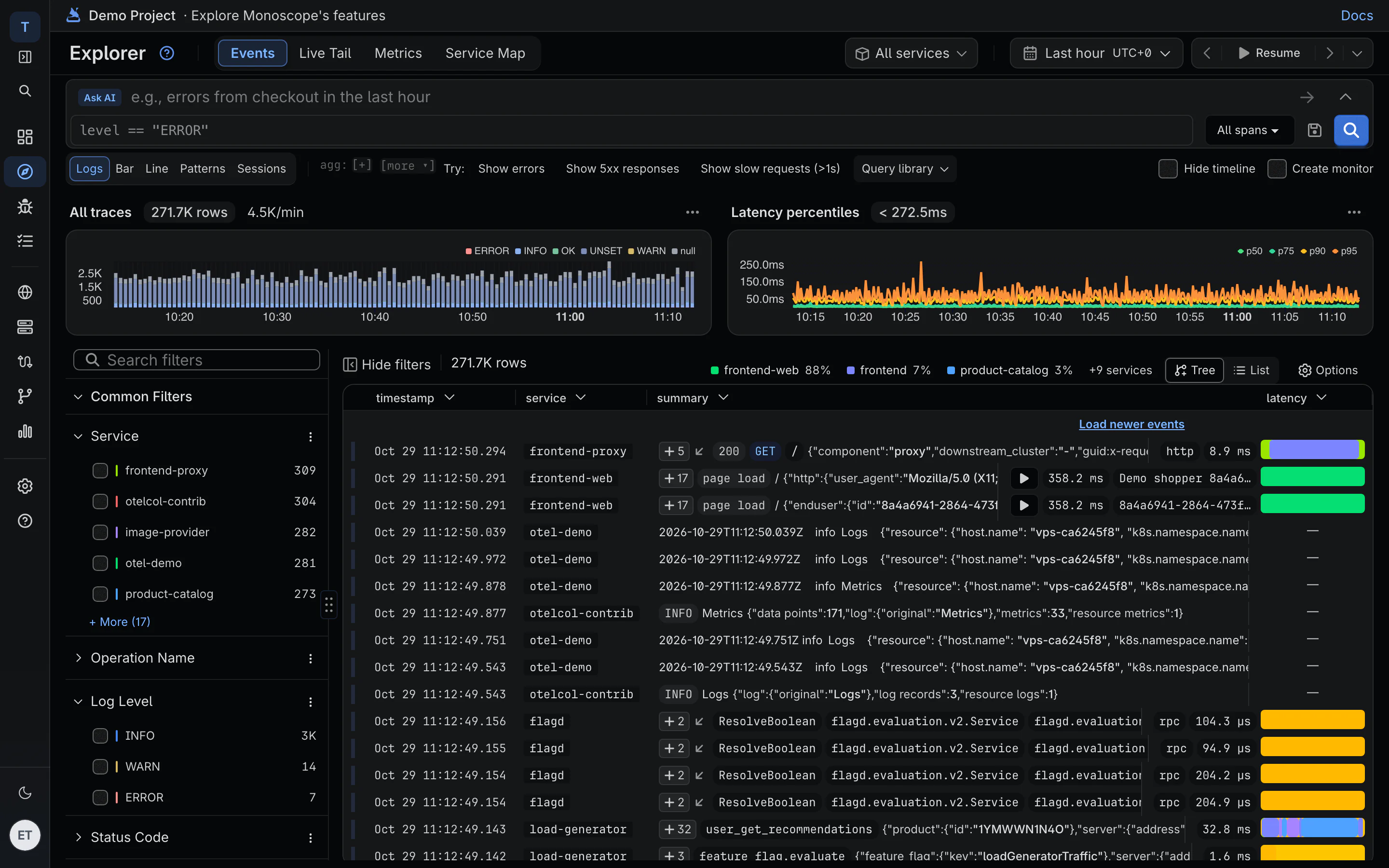This screenshot has height=868, width=1389.
Task: Open the Service filter kebab menu
Action: [x=311, y=437]
